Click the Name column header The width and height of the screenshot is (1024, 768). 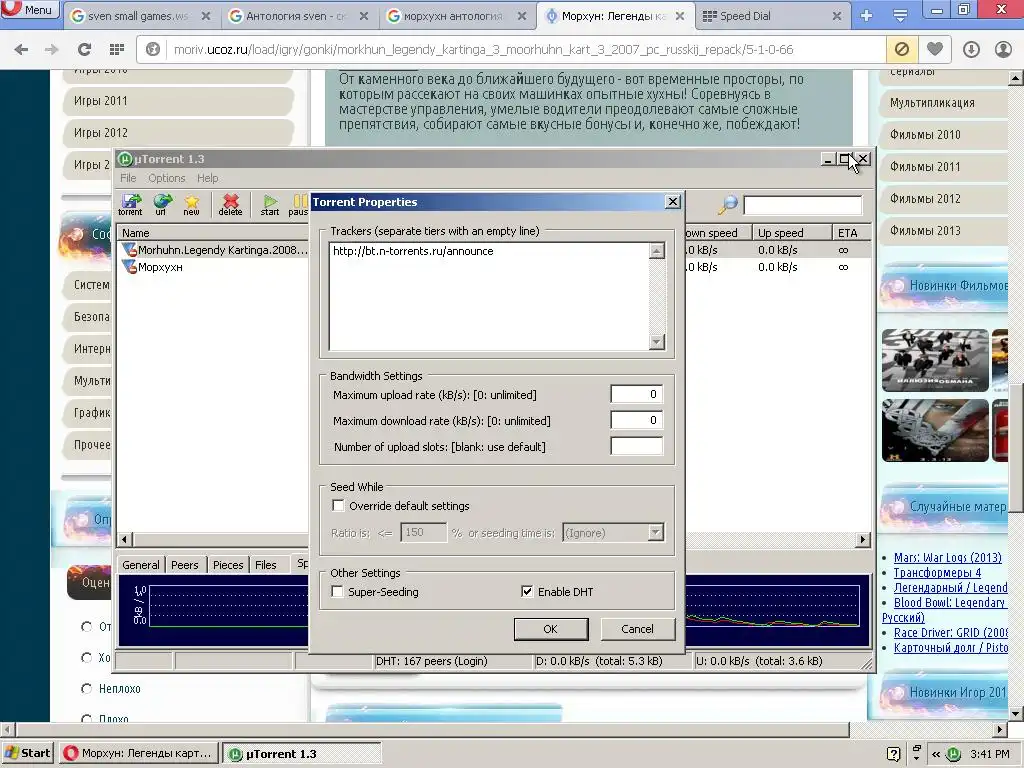click(x=213, y=233)
